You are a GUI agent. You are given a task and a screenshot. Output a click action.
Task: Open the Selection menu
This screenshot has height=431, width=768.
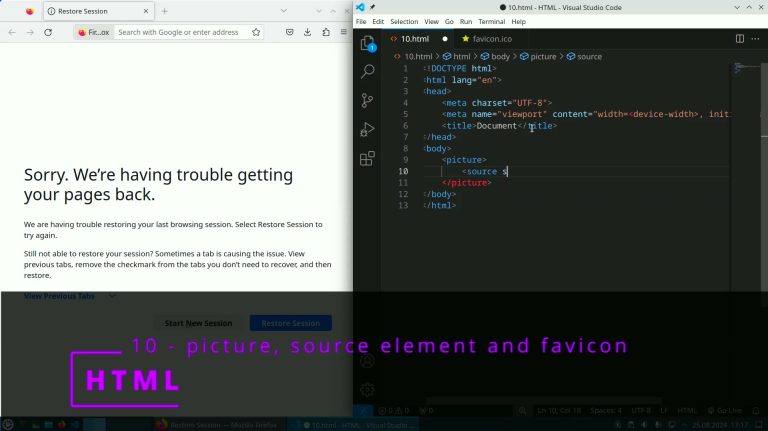404,22
